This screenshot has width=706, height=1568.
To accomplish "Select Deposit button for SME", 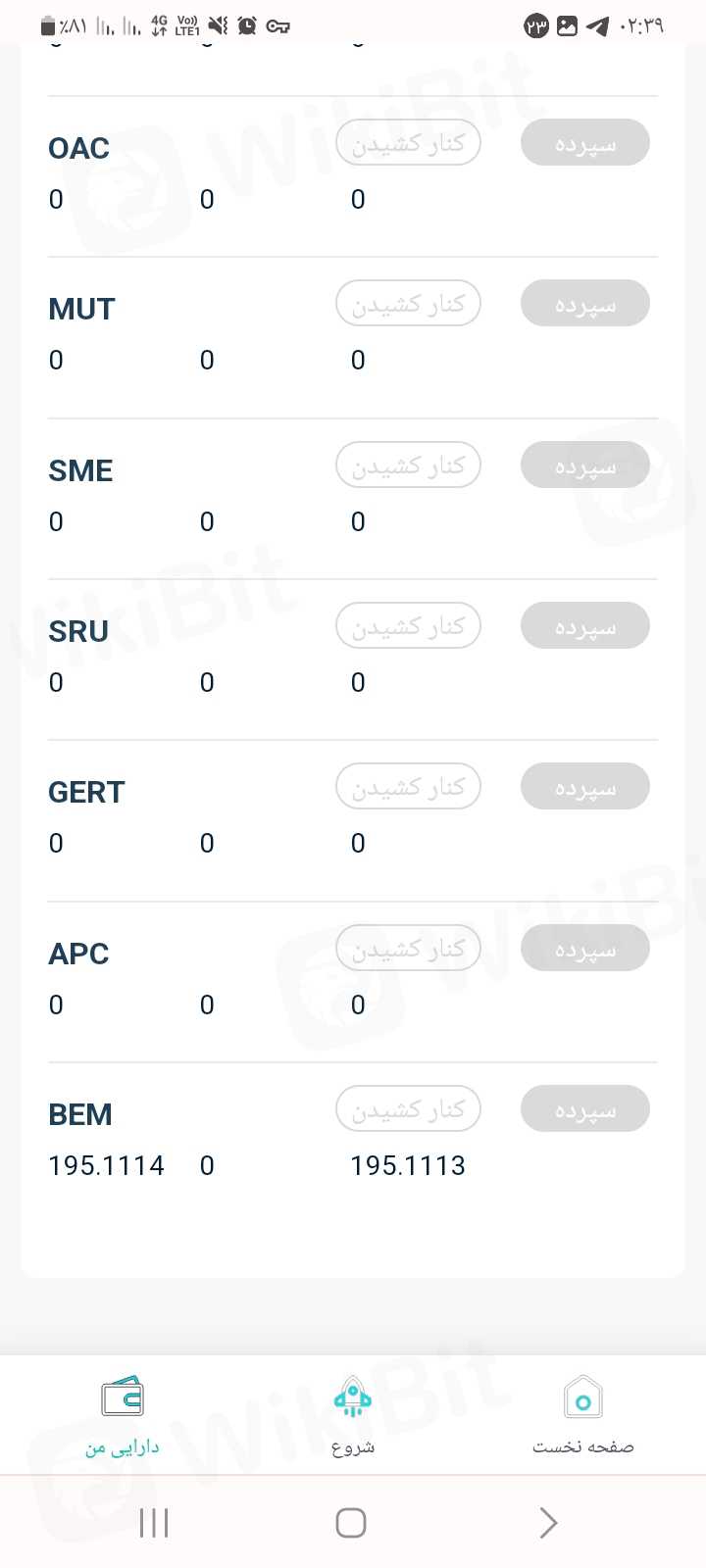I will click(584, 465).
